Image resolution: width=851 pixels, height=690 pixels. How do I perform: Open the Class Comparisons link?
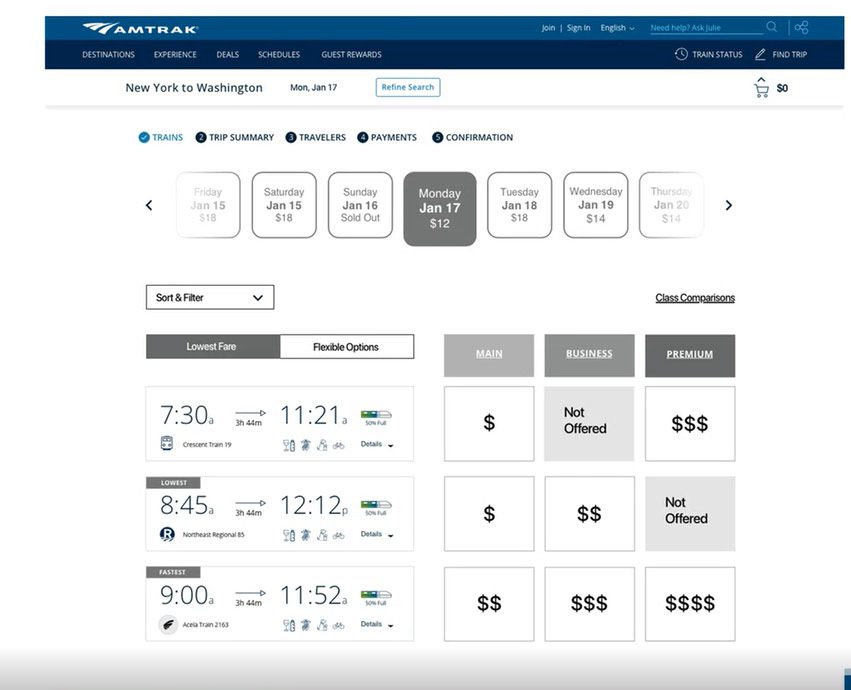click(695, 298)
